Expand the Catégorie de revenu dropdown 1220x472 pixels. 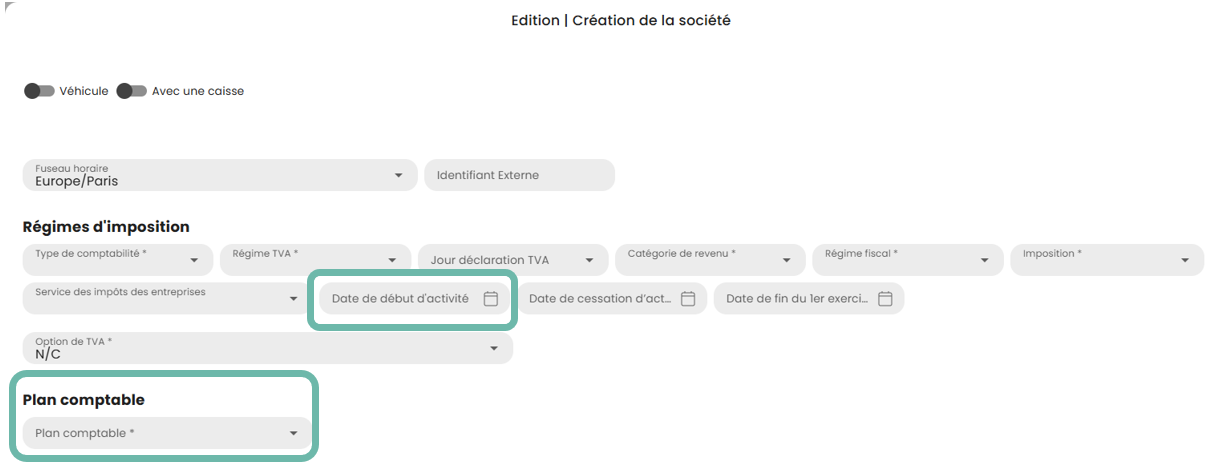pos(710,259)
